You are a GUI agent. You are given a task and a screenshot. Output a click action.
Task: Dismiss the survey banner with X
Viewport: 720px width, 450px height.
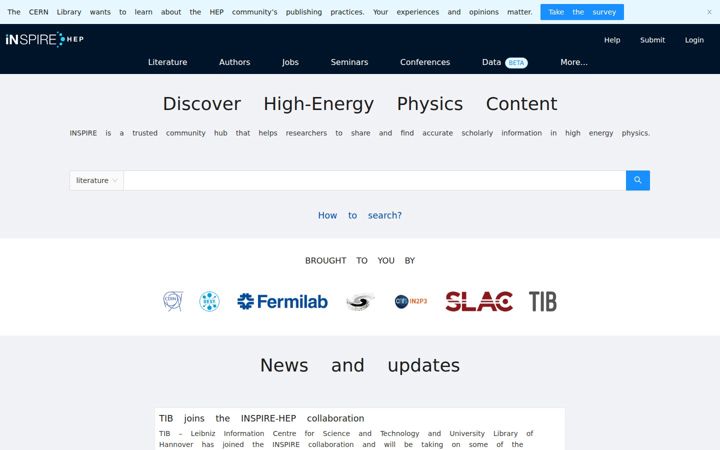coord(709,12)
